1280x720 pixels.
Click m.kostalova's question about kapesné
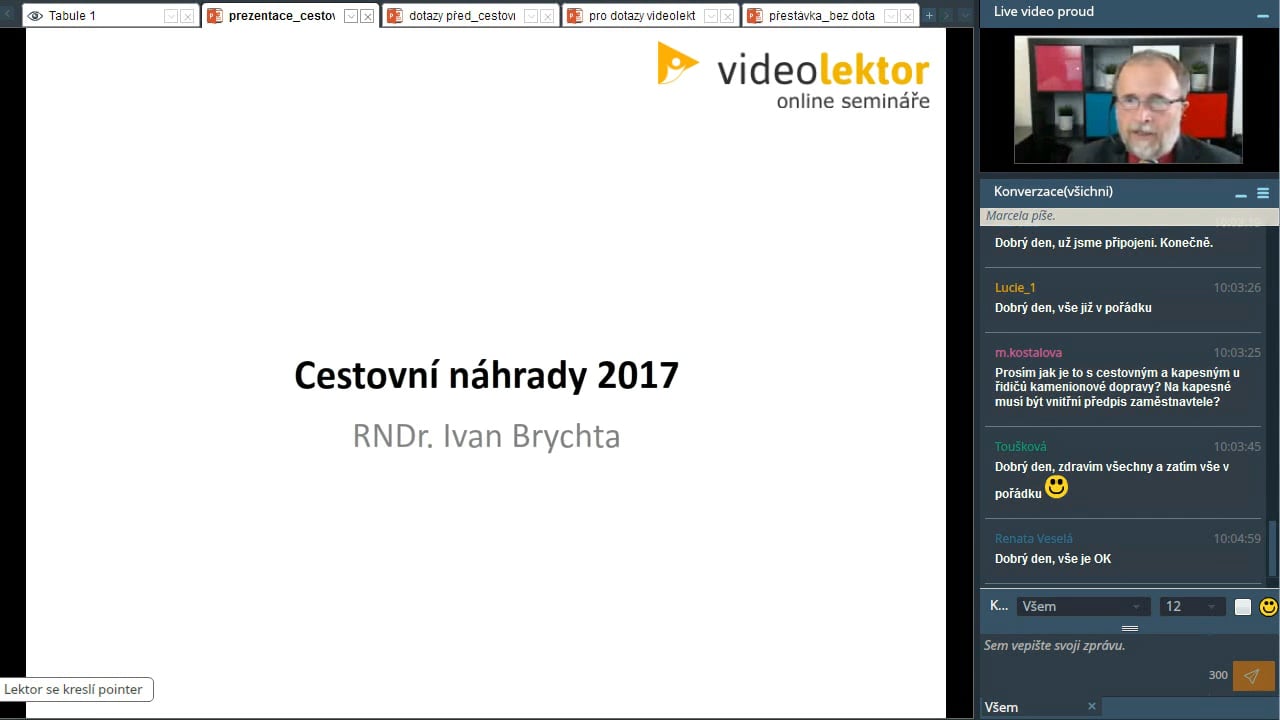click(x=1117, y=387)
